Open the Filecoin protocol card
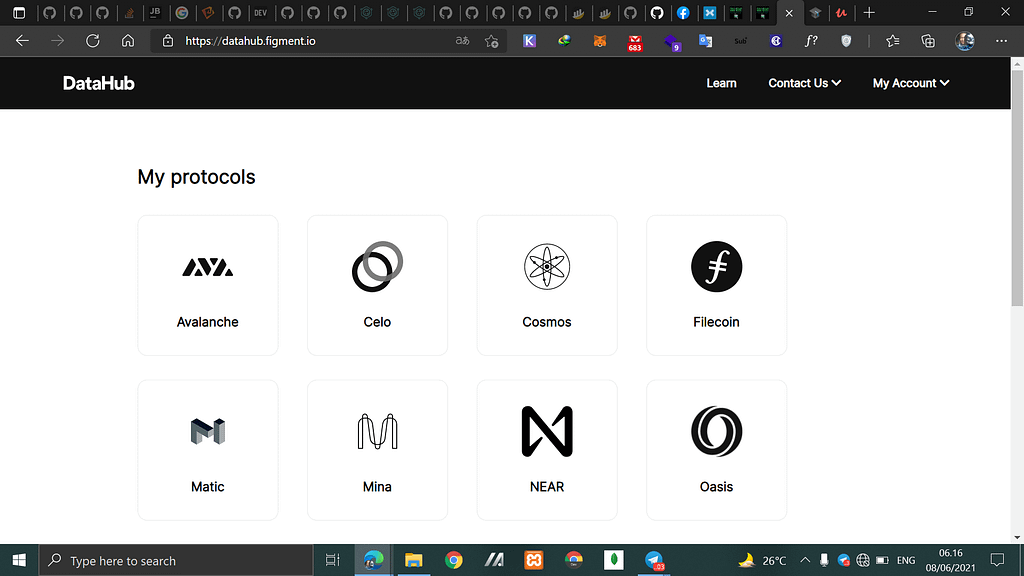1024x576 pixels. pyautogui.click(x=716, y=285)
